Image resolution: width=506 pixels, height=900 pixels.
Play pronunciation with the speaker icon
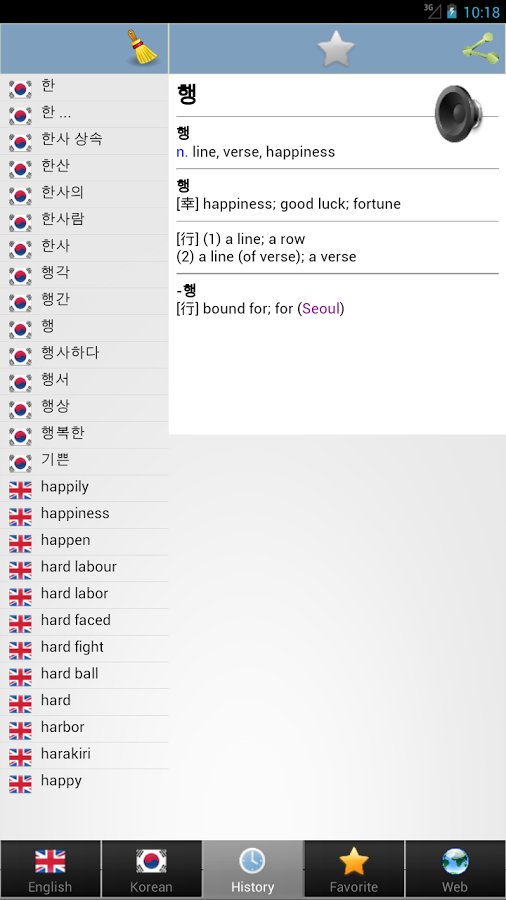click(458, 113)
